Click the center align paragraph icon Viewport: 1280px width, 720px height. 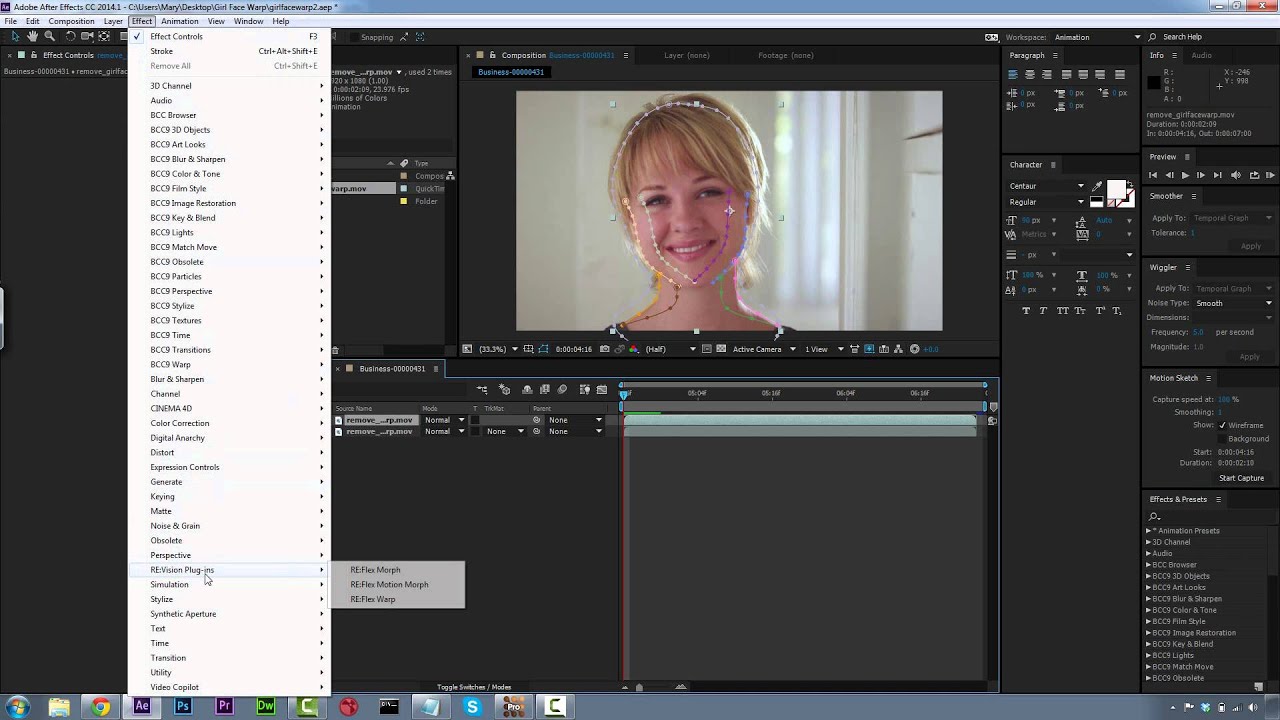point(1030,74)
